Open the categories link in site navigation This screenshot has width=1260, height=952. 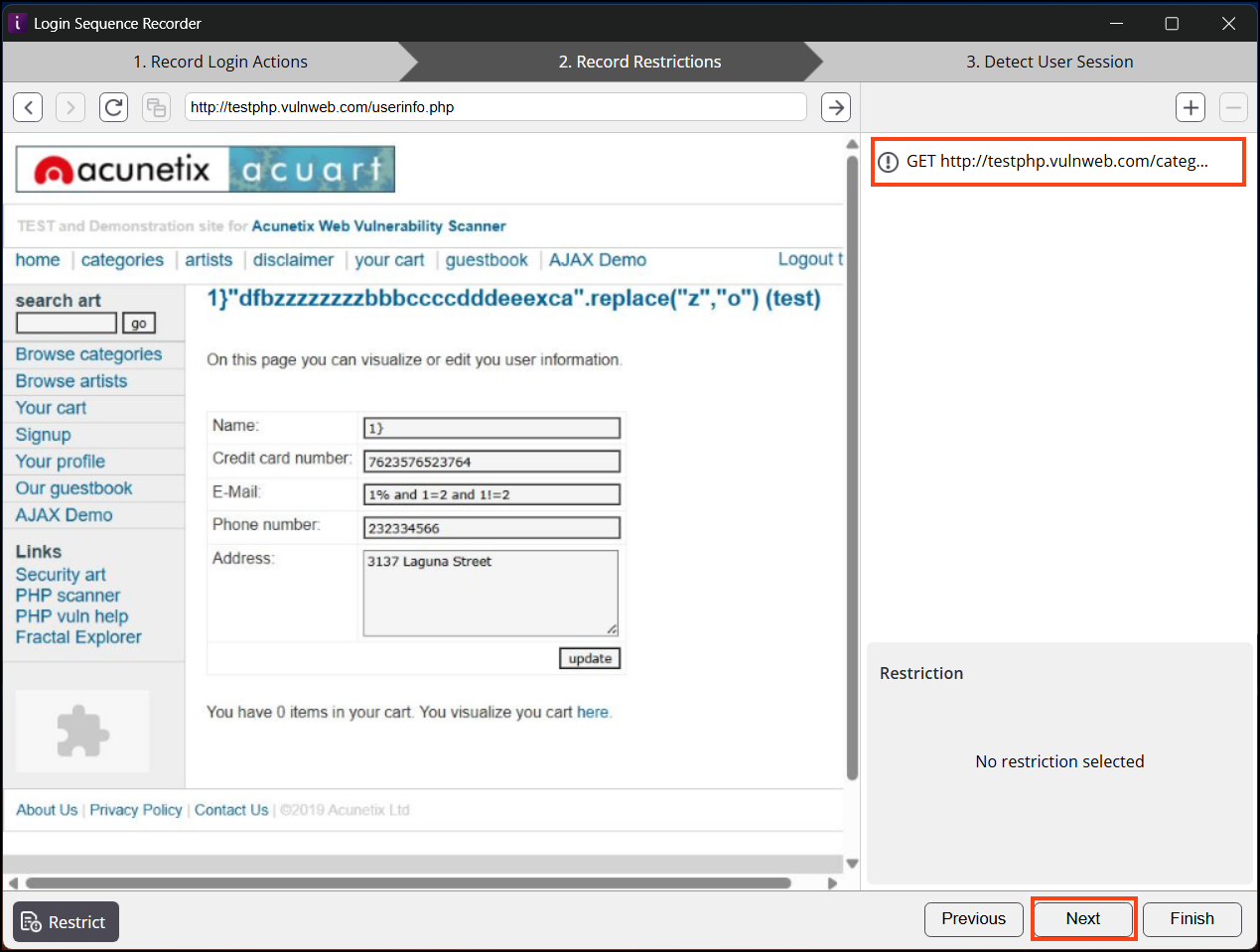(x=122, y=260)
